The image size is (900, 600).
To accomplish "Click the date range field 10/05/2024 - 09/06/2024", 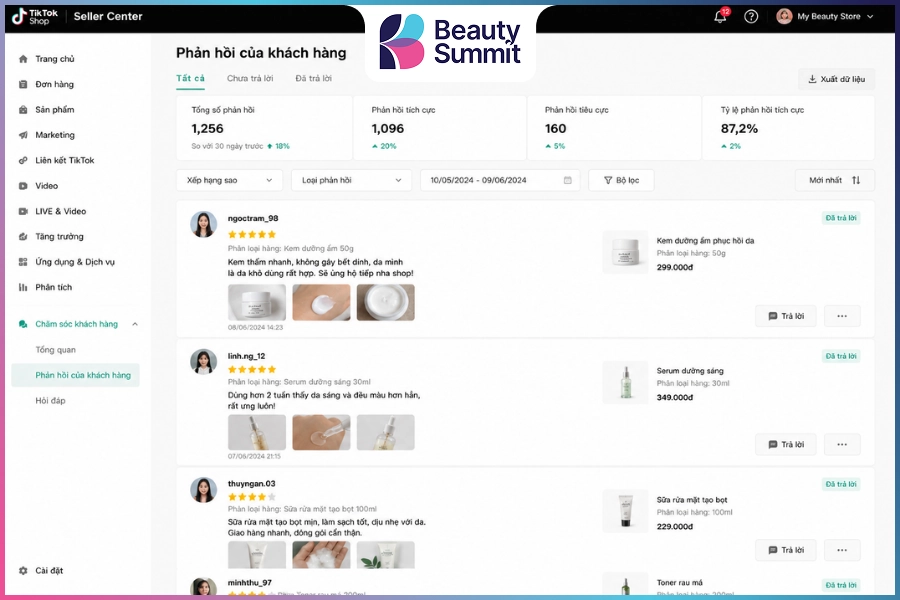I will click(500, 180).
